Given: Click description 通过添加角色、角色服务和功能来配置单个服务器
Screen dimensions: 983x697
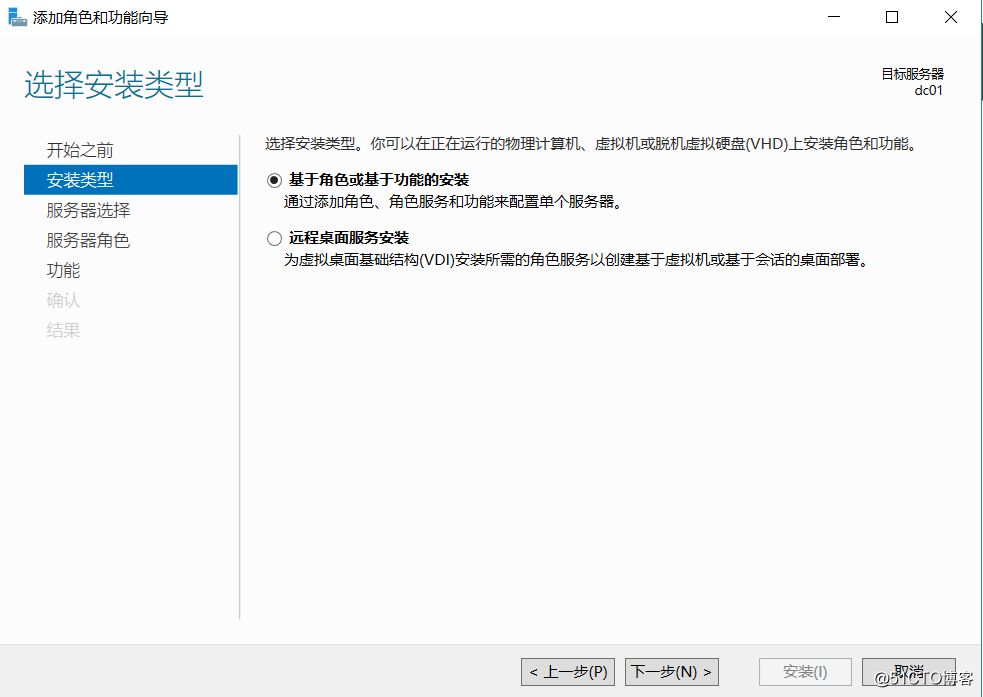Looking at the screenshot, I should click(453, 202).
